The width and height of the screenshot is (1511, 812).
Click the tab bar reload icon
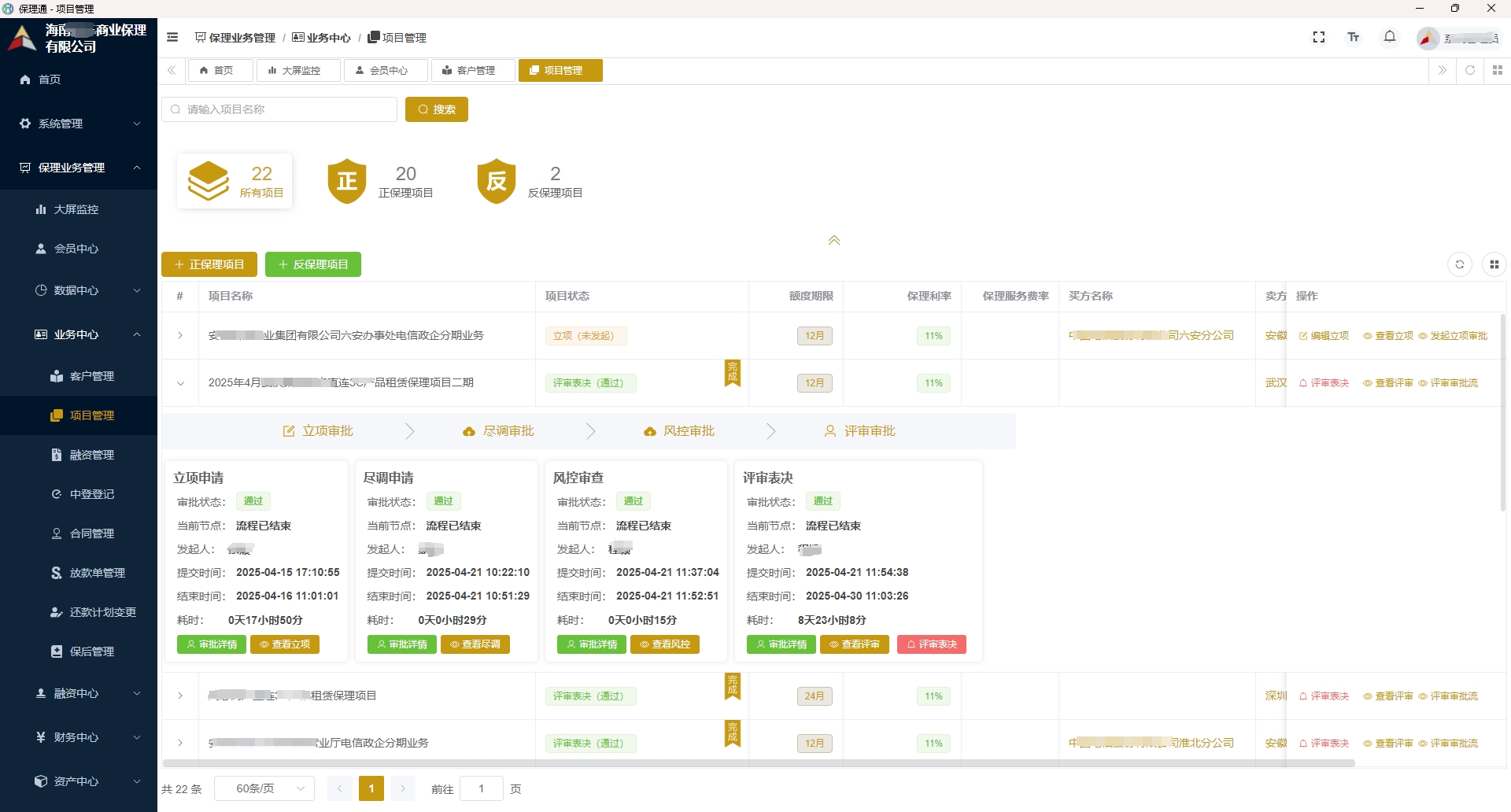tap(1469, 70)
